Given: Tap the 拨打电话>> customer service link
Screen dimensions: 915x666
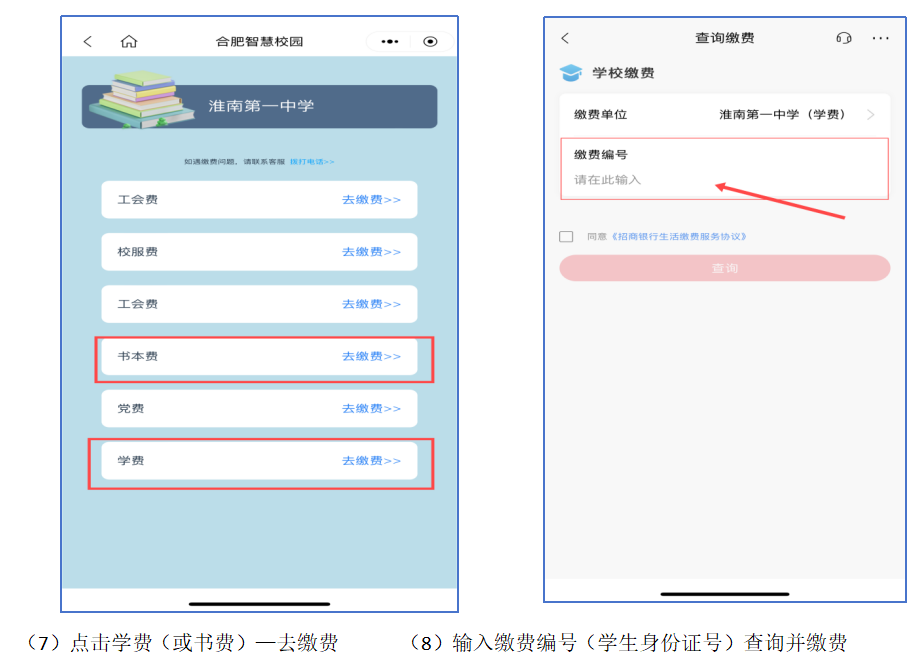Looking at the screenshot, I should (312, 161).
